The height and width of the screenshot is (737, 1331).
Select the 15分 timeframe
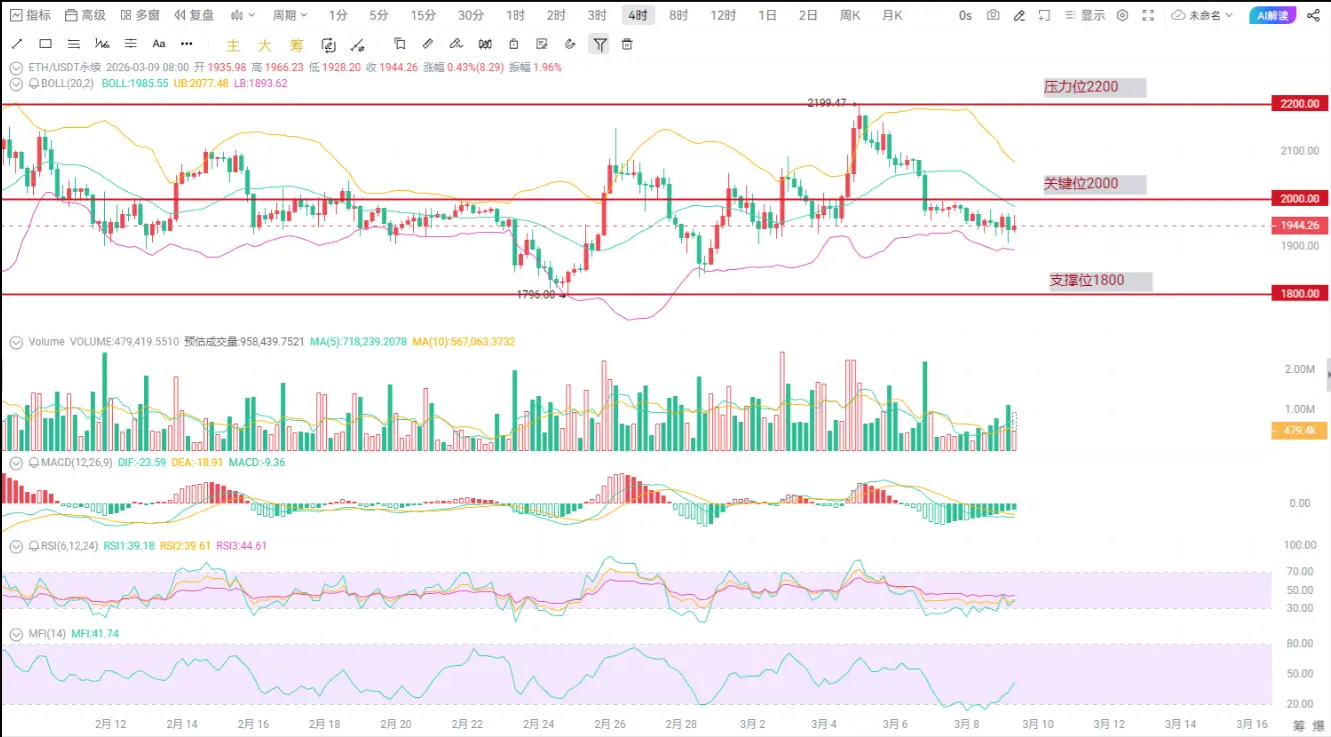[423, 15]
